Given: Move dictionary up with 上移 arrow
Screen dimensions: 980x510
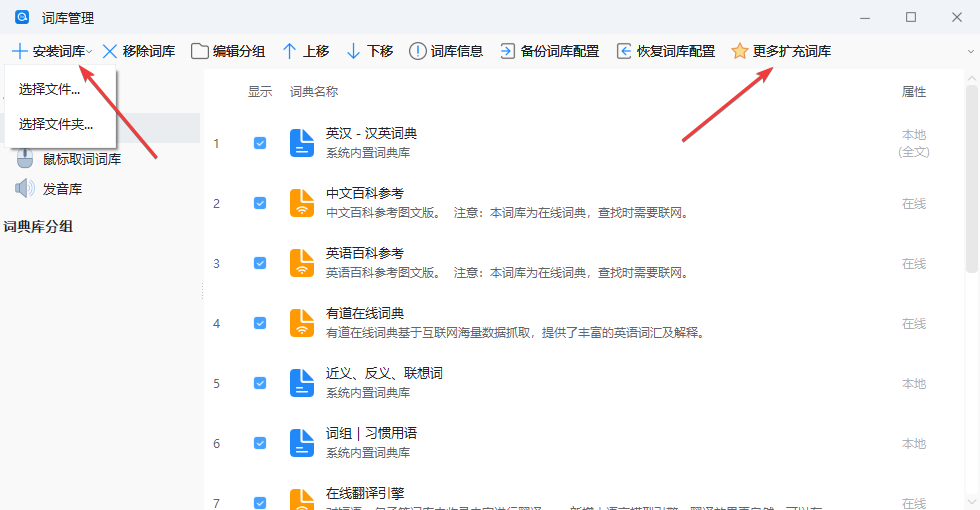Looking at the screenshot, I should pos(290,51).
